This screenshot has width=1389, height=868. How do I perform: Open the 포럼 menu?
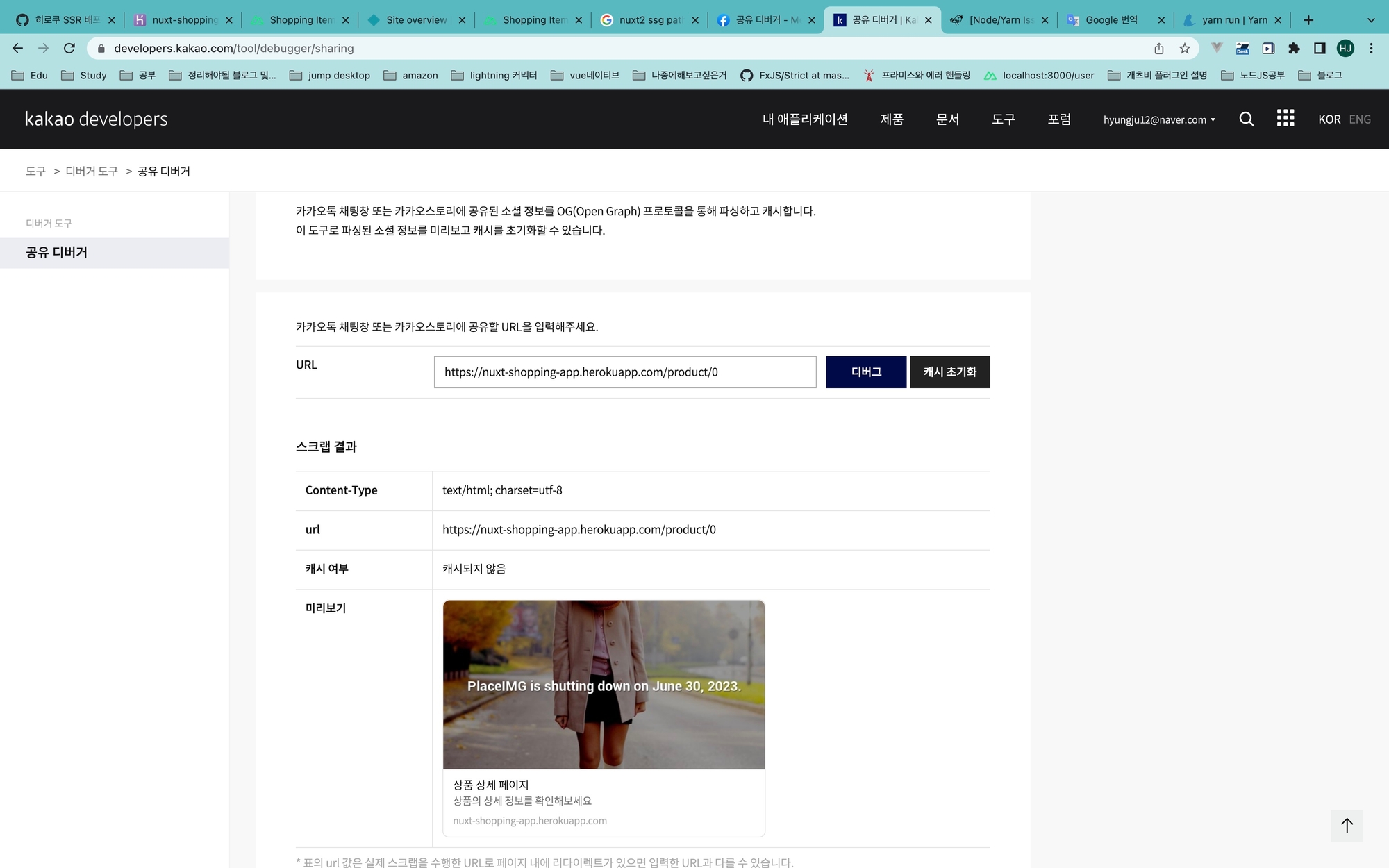pos(1059,119)
